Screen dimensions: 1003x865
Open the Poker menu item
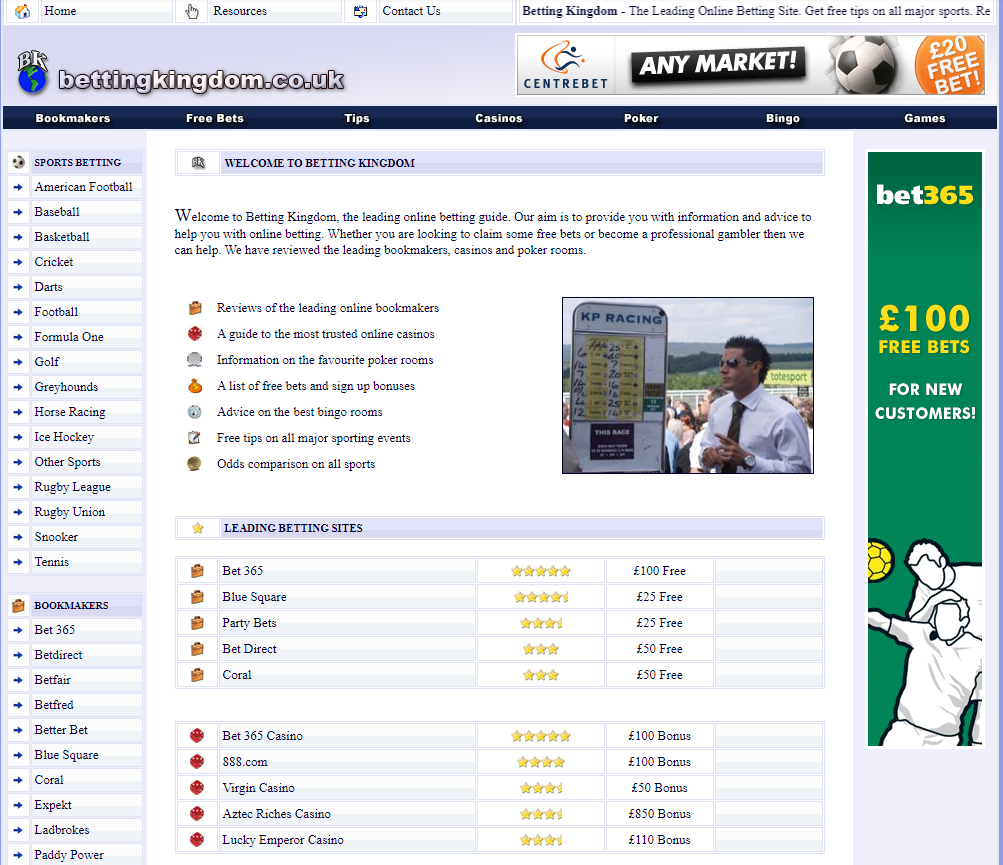[641, 118]
